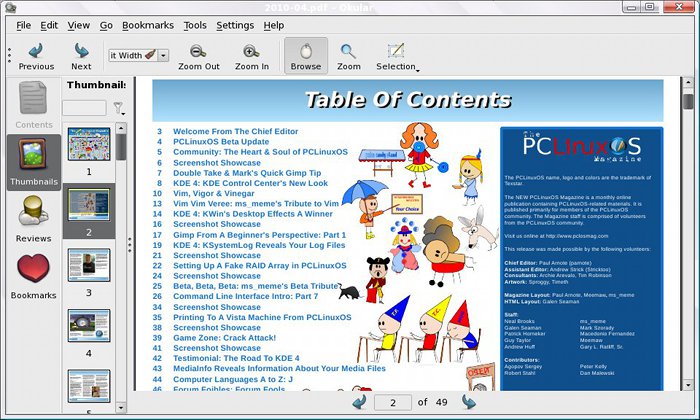Screen dimensions: 700x420
Task: Open 'Printing To A Vista Machine' link
Action: click(x=262, y=317)
